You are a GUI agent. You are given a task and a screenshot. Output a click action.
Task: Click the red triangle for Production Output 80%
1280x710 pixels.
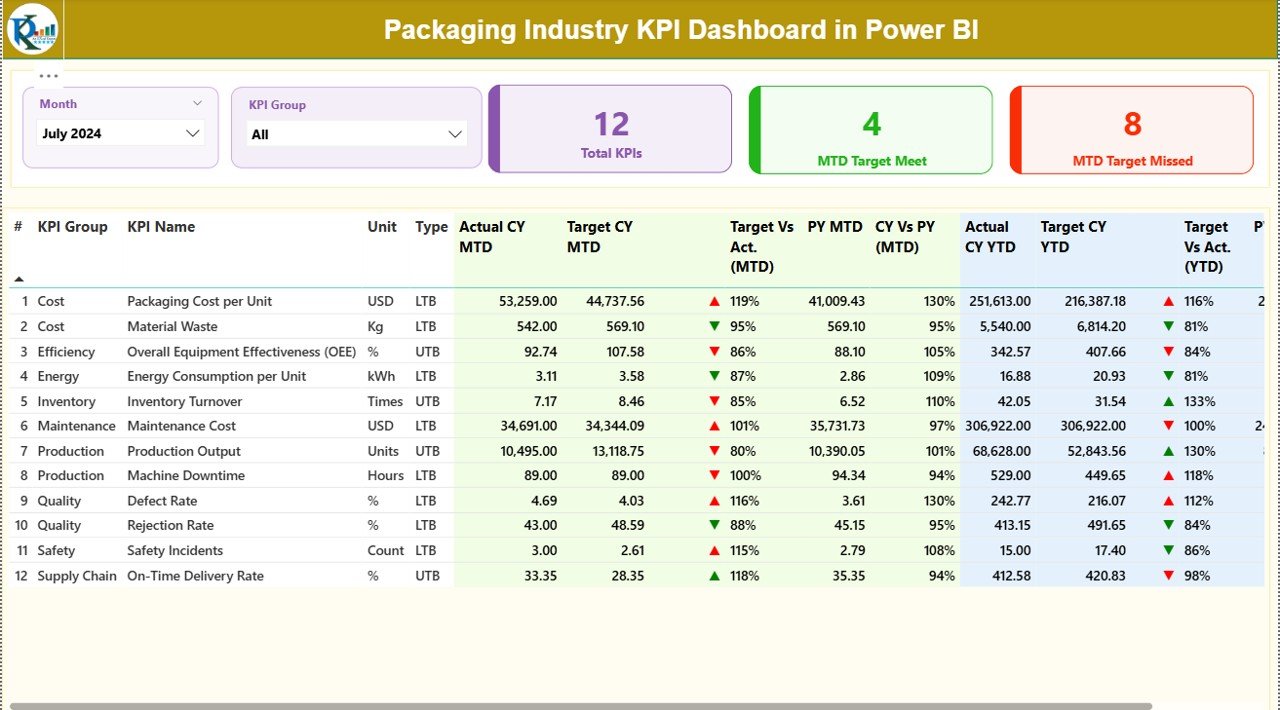tap(713, 450)
